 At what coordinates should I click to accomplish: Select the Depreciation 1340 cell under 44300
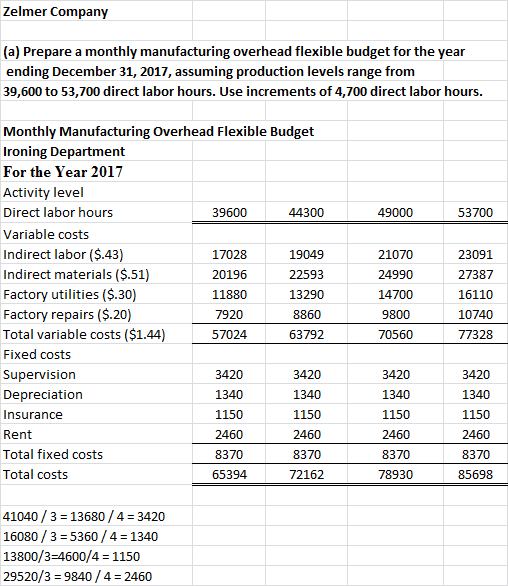point(306,394)
